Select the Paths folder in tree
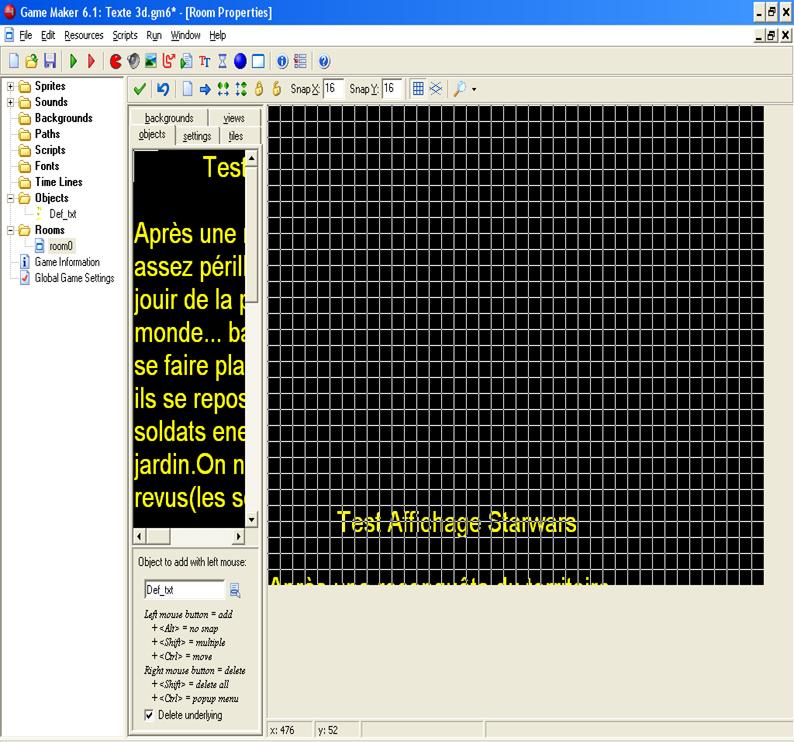This screenshot has height=742, width=794. pyautogui.click(x=47, y=134)
